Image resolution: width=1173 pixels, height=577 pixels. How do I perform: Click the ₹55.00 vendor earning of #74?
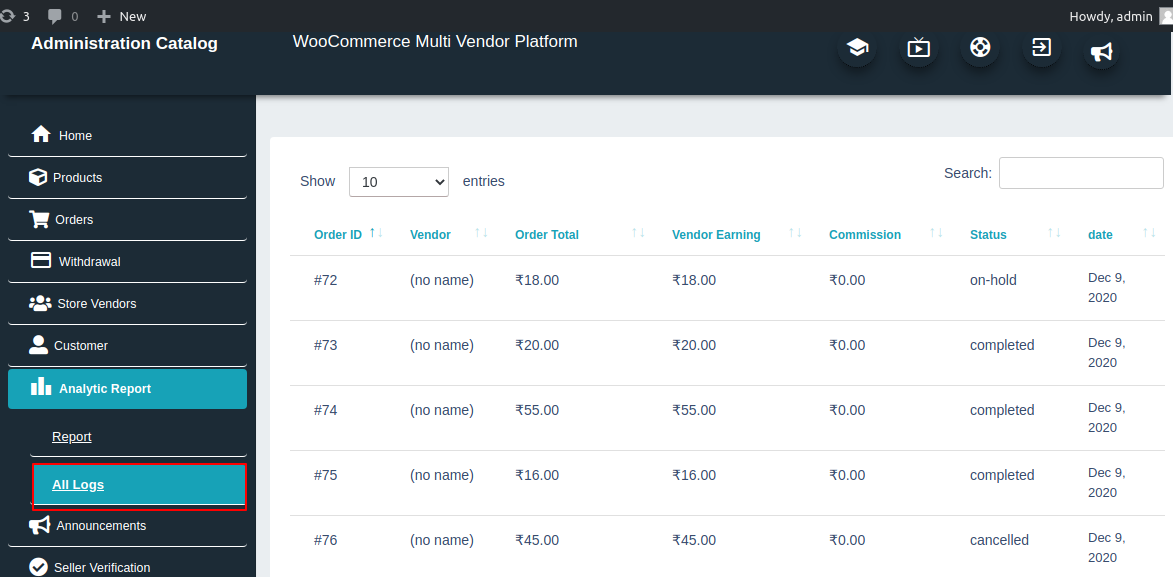point(694,410)
